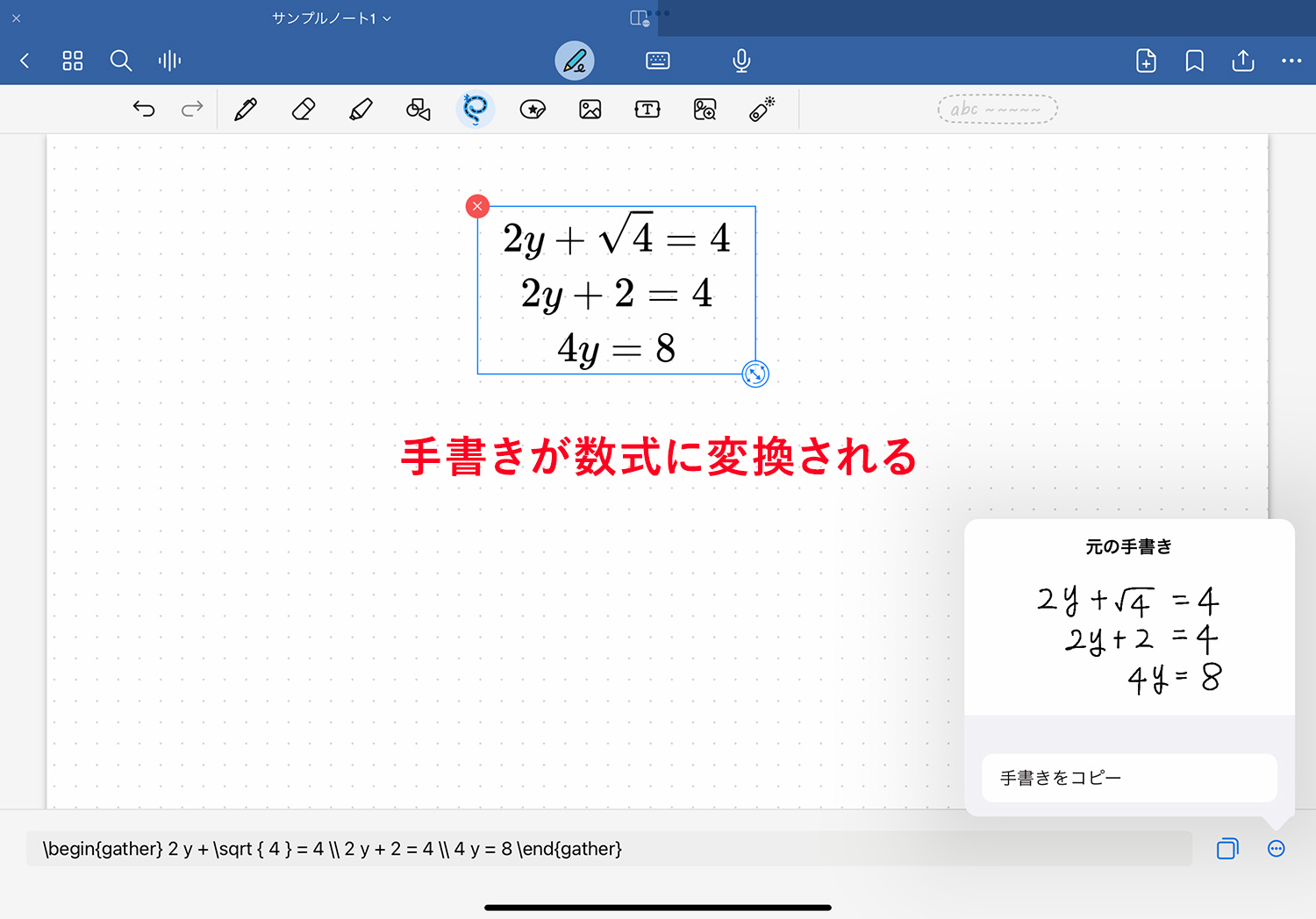Expand the サンプルノート1 title dropdown
This screenshot has height=919, width=1316.
(332, 18)
